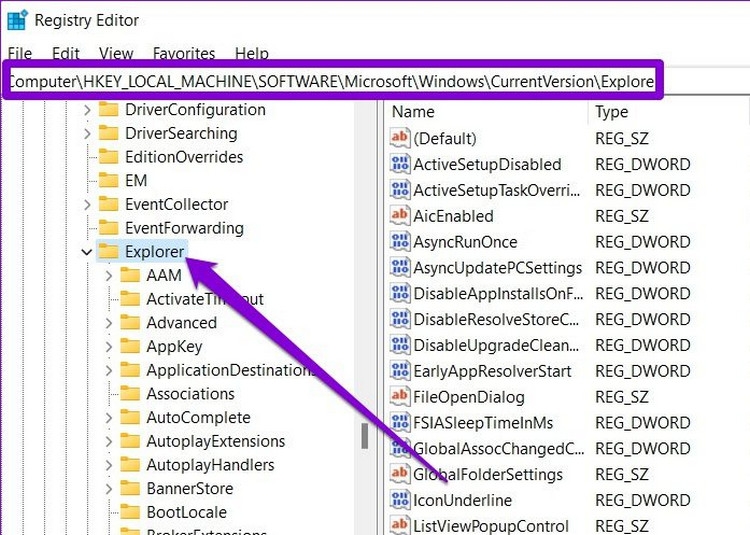Expand the Advanced subkey
750x535 pixels.
click(x=109, y=323)
